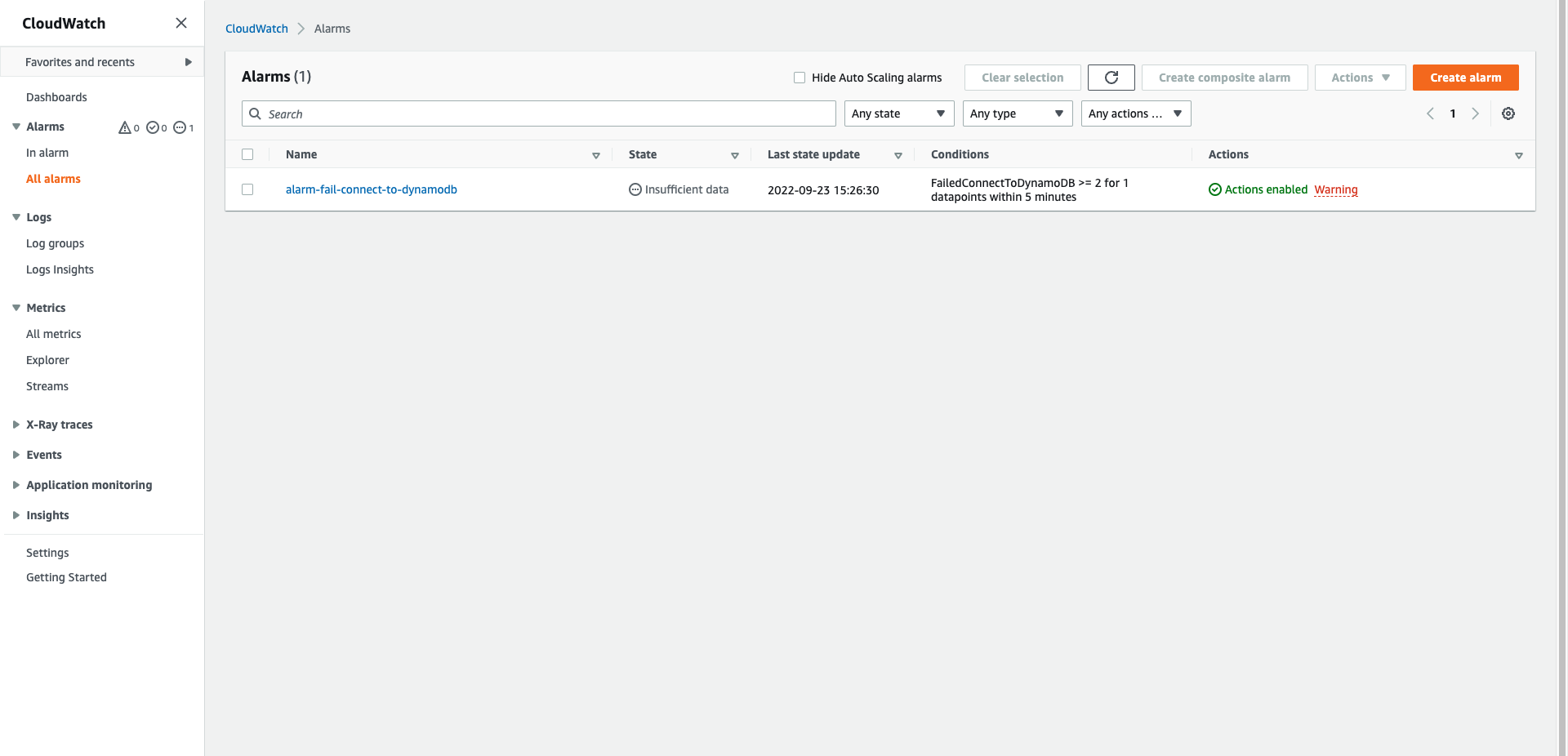The width and height of the screenshot is (1568, 756).
Task: Open the Any state filter dropdown
Action: pos(899,113)
